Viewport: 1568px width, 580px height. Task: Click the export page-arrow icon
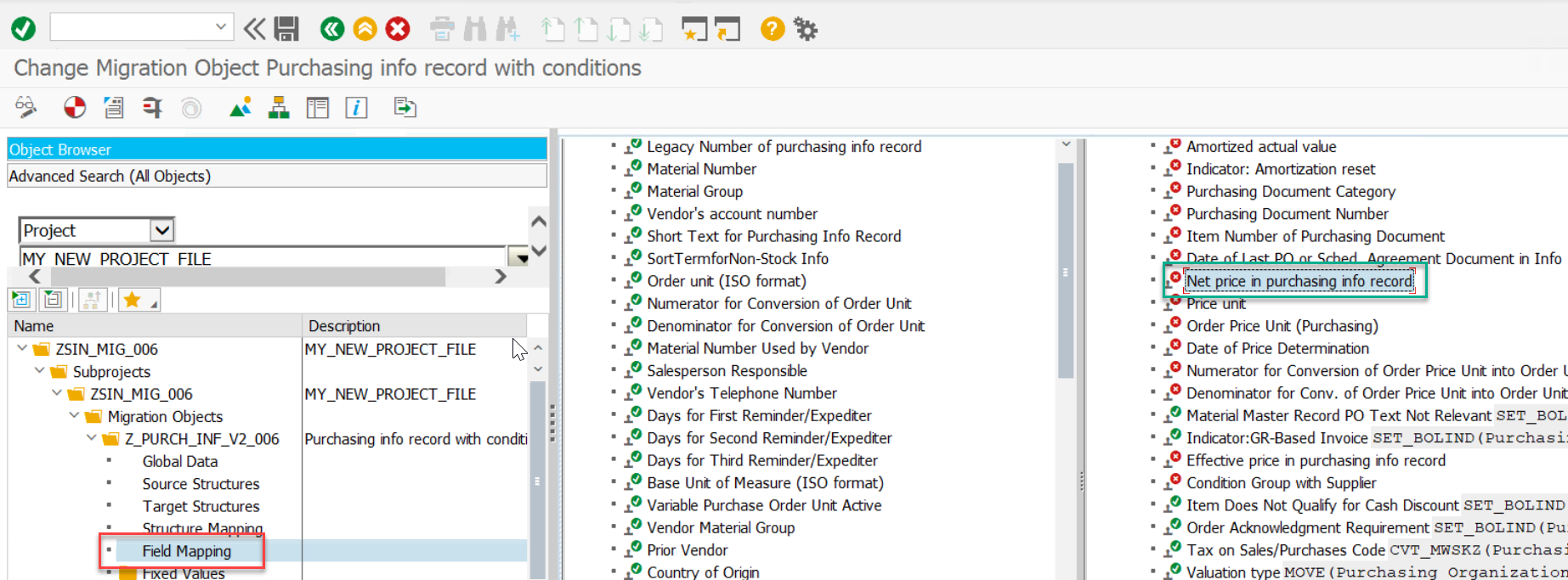[x=405, y=107]
